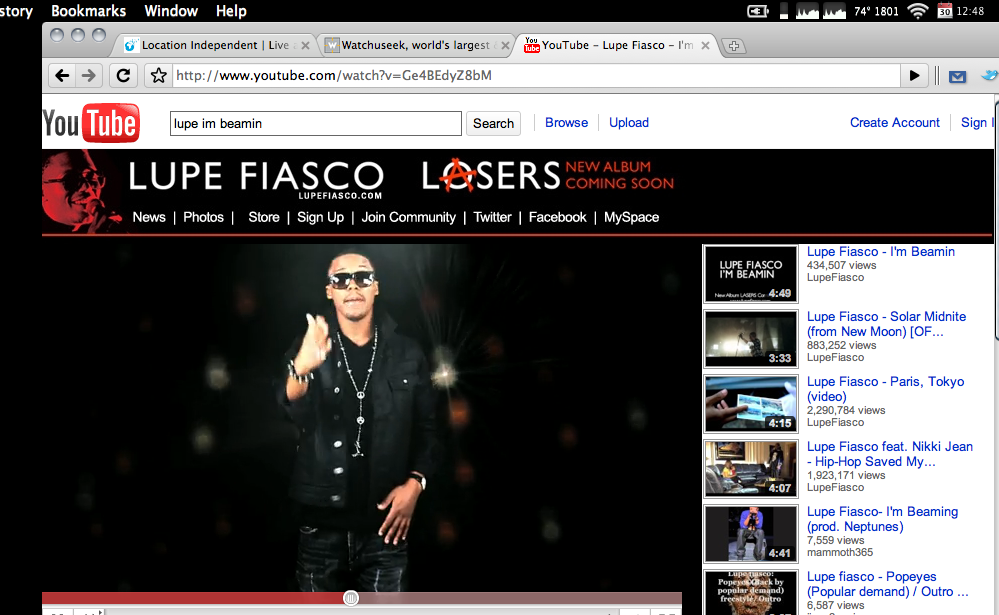Screen dimensions: 999x615
Task: Click the YouTube search box
Action: click(315, 124)
